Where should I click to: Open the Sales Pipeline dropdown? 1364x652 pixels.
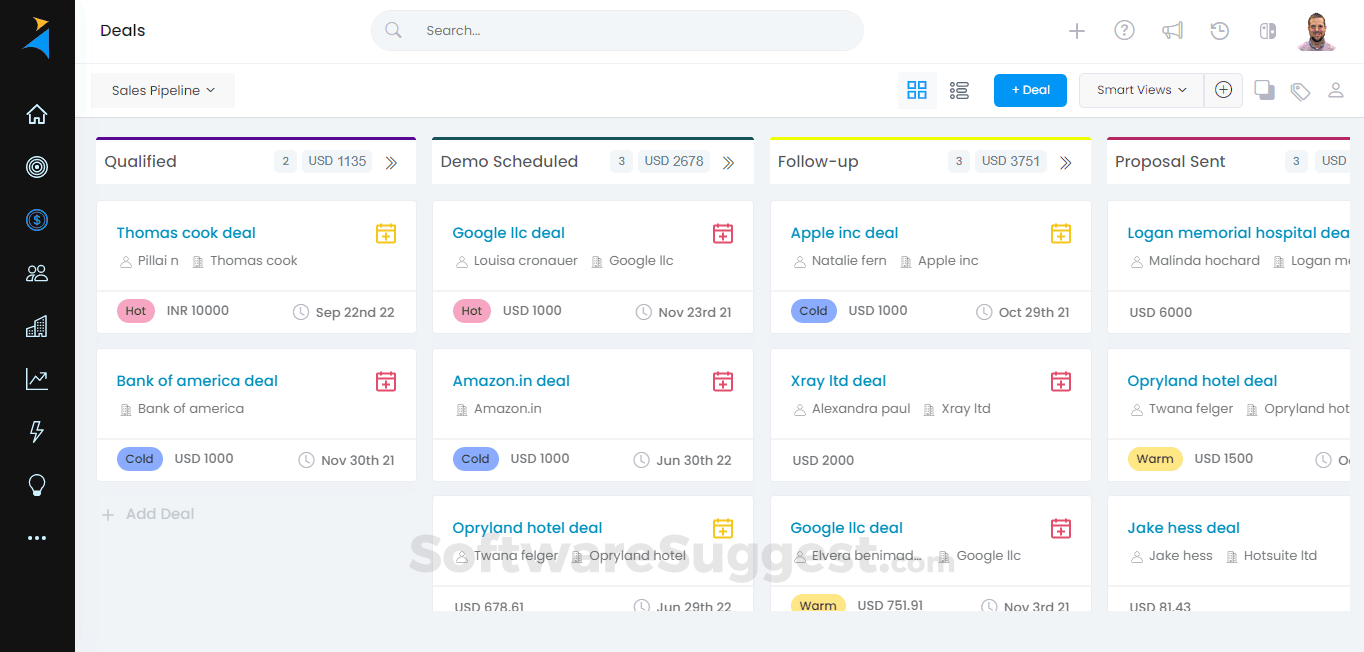163,90
